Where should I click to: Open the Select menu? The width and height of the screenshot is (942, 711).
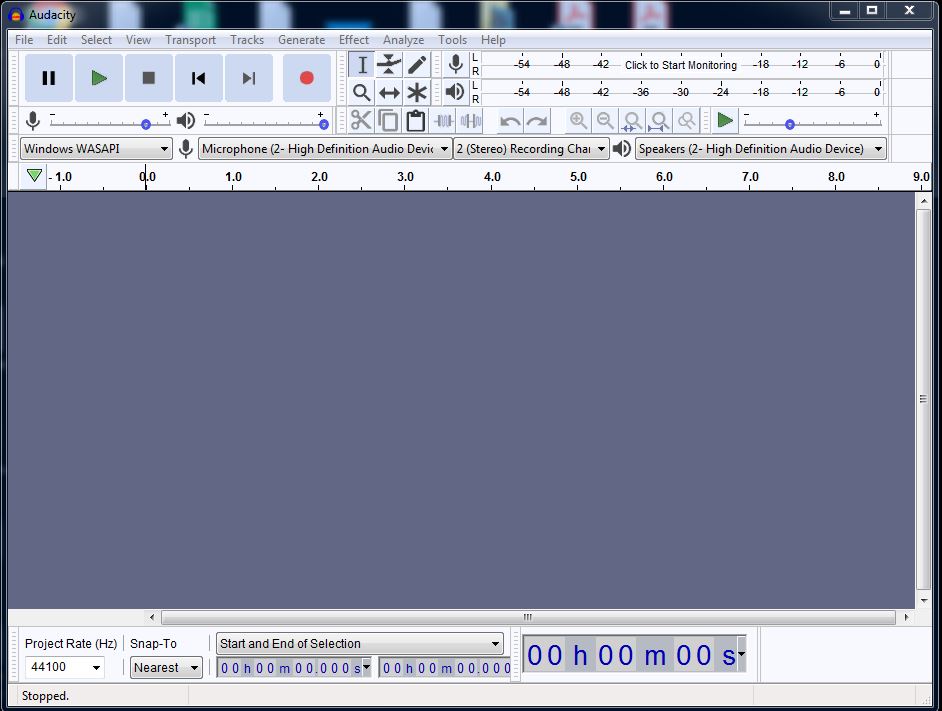coord(96,40)
